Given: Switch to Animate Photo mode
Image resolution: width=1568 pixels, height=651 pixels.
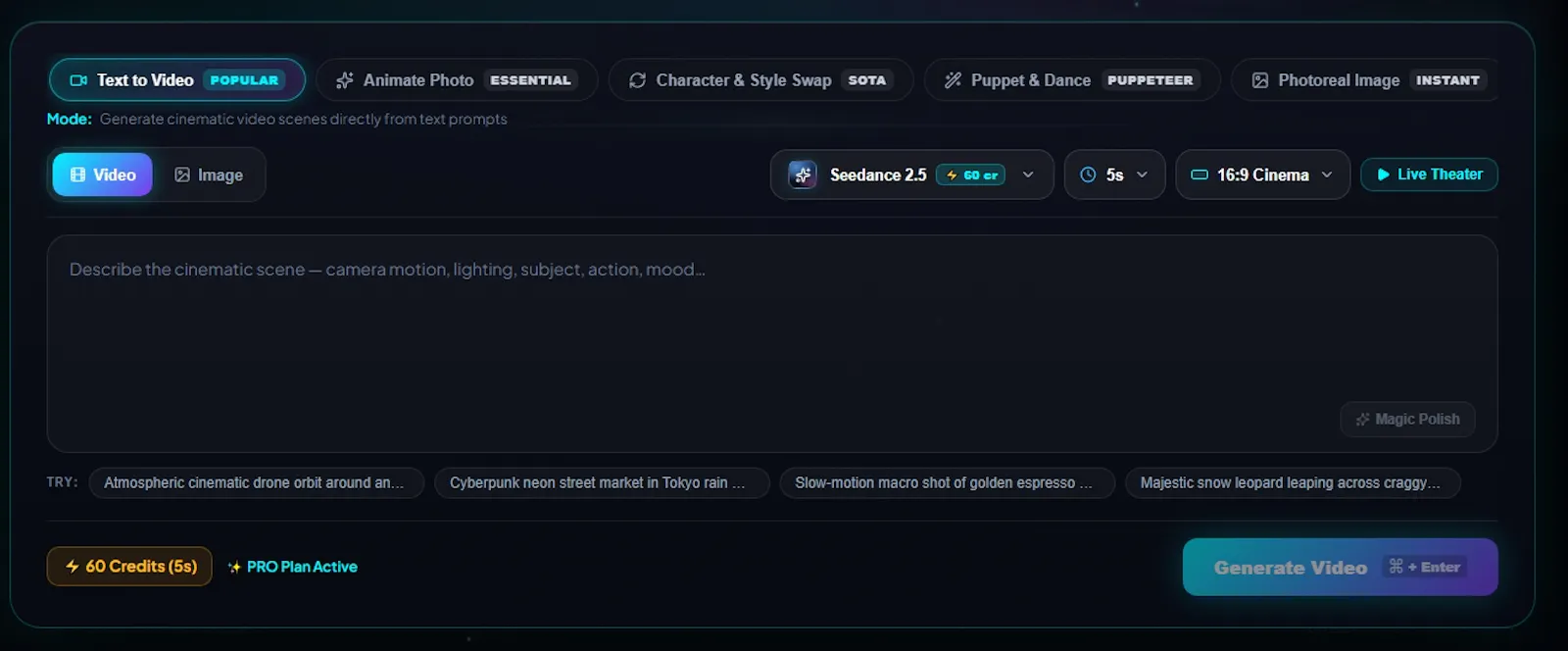Looking at the screenshot, I should click(x=457, y=80).
